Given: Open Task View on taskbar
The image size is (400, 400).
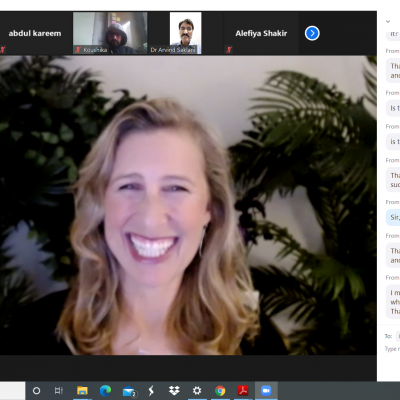Looking at the screenshot, I should 59,390.
